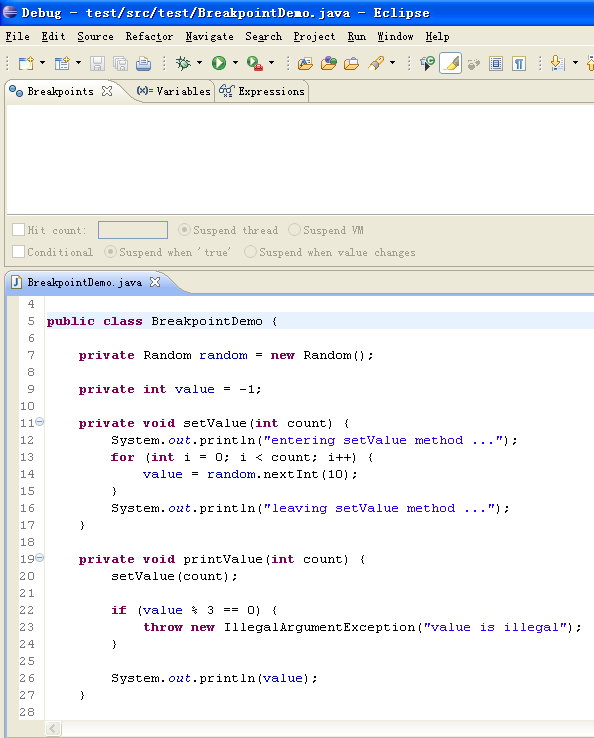
Task: Click the External Tools run icon
Action: pos(255,63)
